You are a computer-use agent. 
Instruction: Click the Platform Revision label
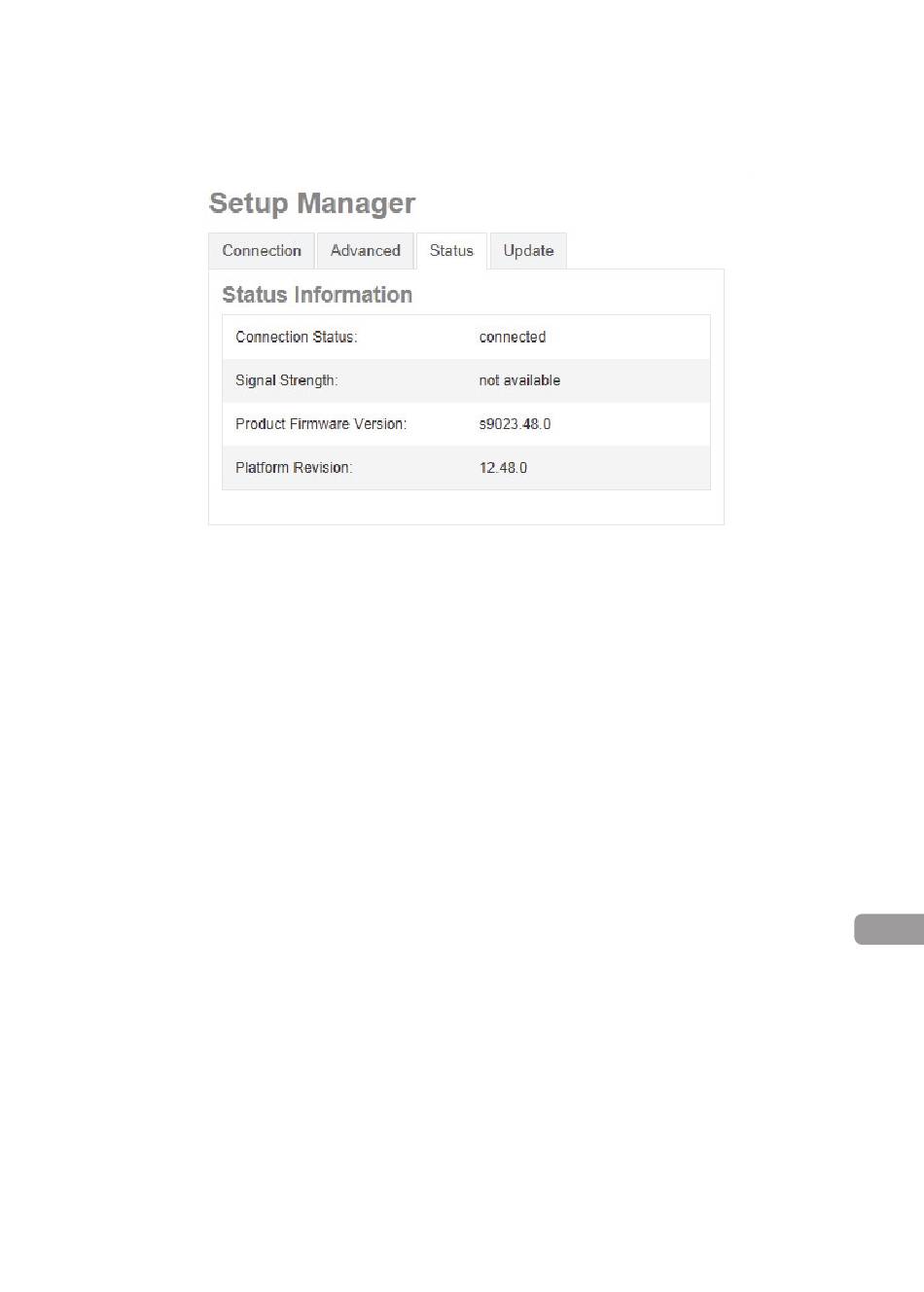point(294,468)
